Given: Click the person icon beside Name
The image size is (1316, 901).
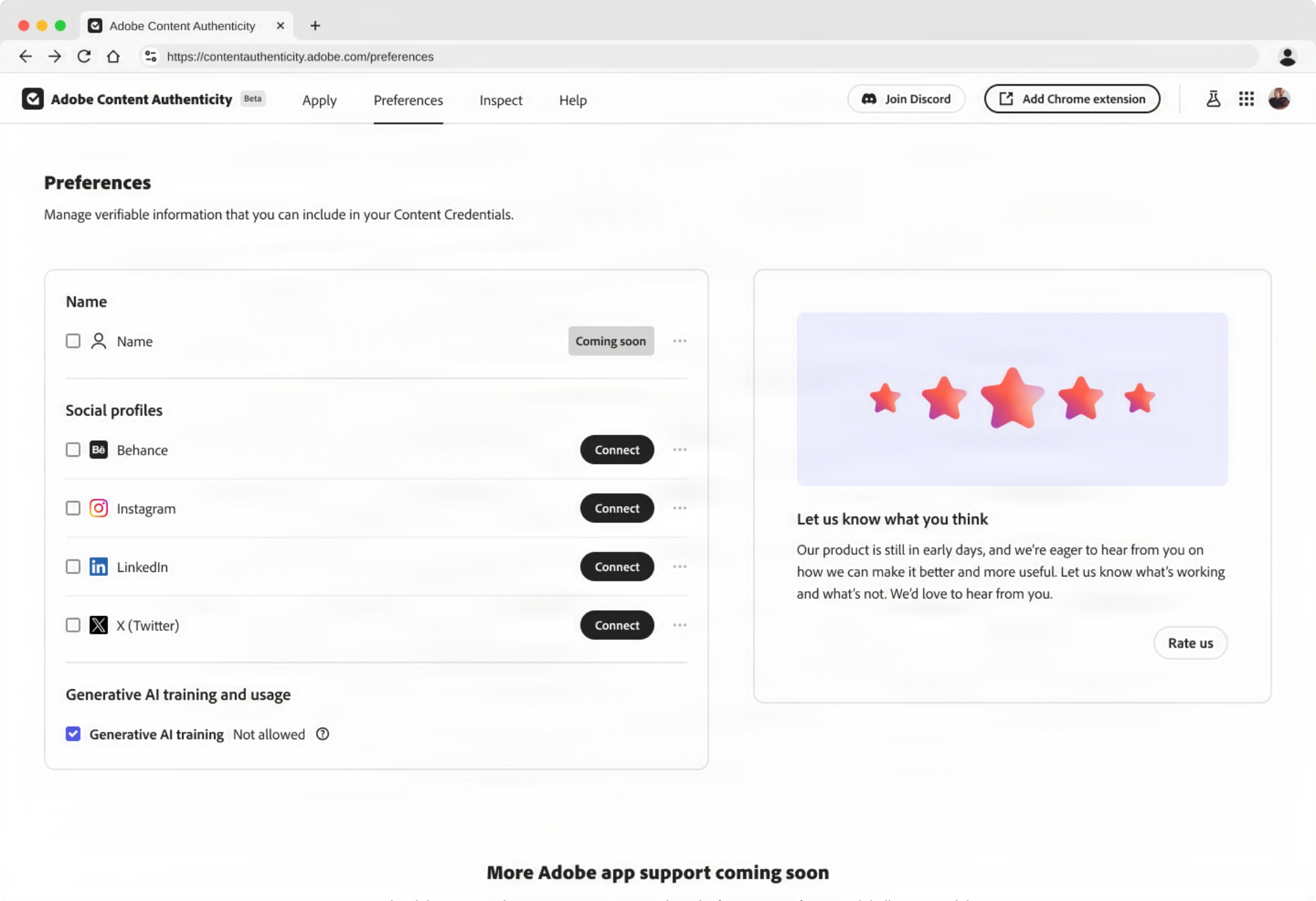Looking at the screenshot, I should pos(99,341).
